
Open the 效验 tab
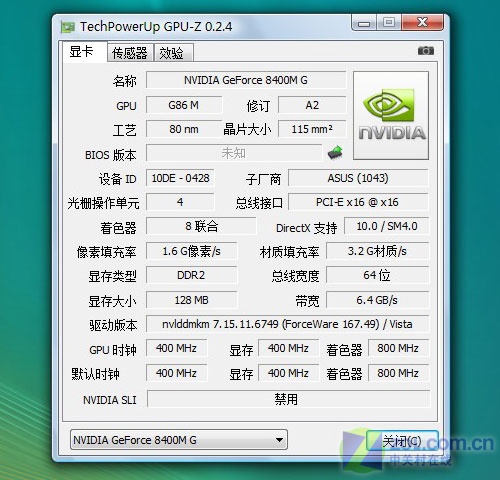173,53
